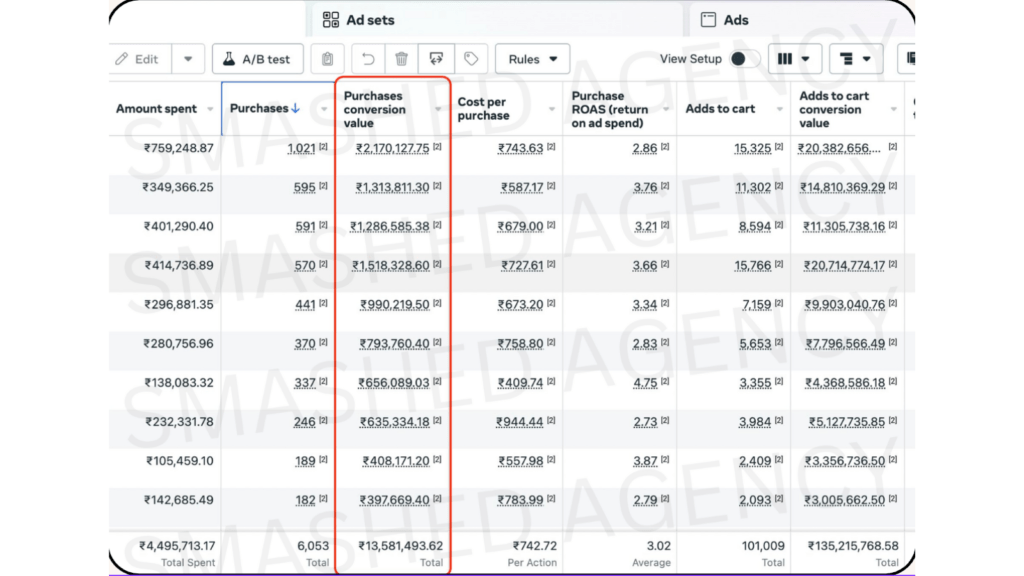Screen dimensions: 1024x576
Task: Click the A/B test button
Action: (257, 59)
